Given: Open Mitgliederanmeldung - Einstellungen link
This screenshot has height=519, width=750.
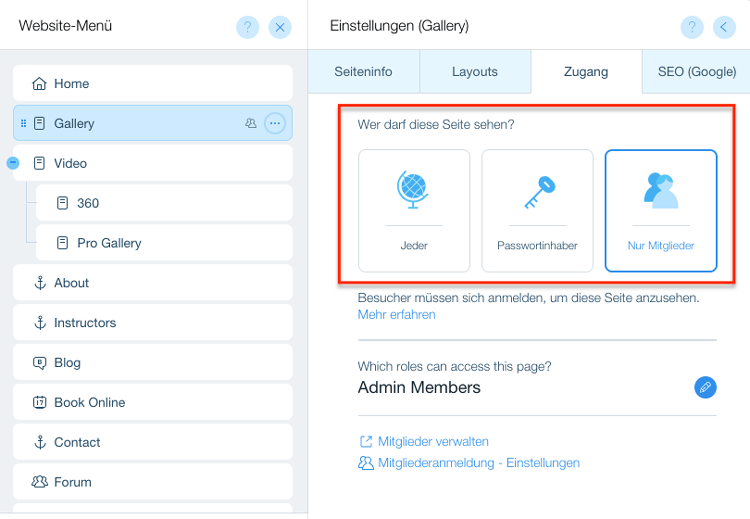Looking at the screenshot, I should pyautogui.click(x=478, y=463).
